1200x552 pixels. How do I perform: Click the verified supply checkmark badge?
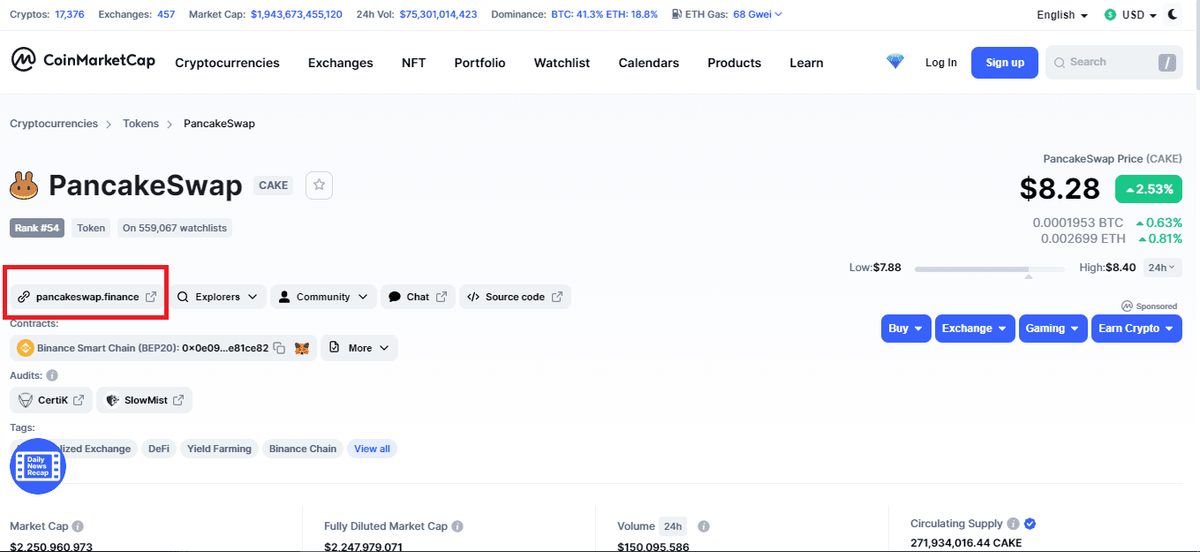(1030, 524)
